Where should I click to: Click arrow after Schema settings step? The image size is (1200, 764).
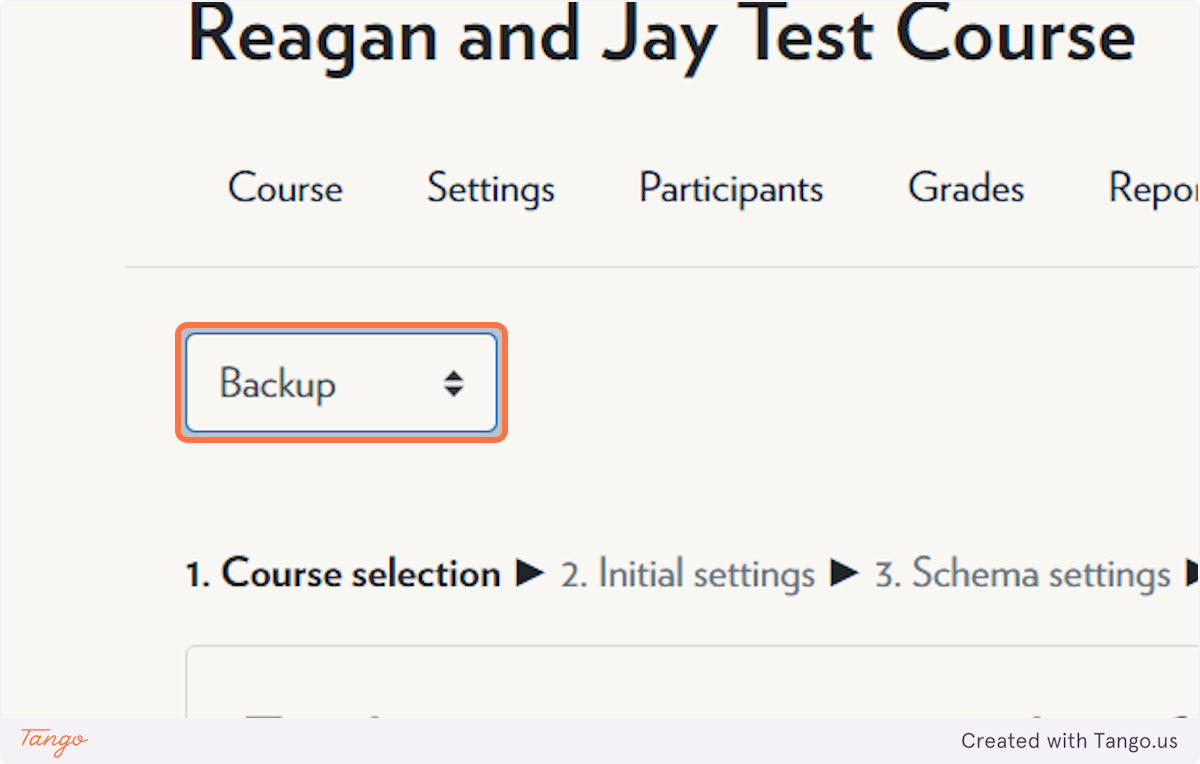tap(1192, 574)
